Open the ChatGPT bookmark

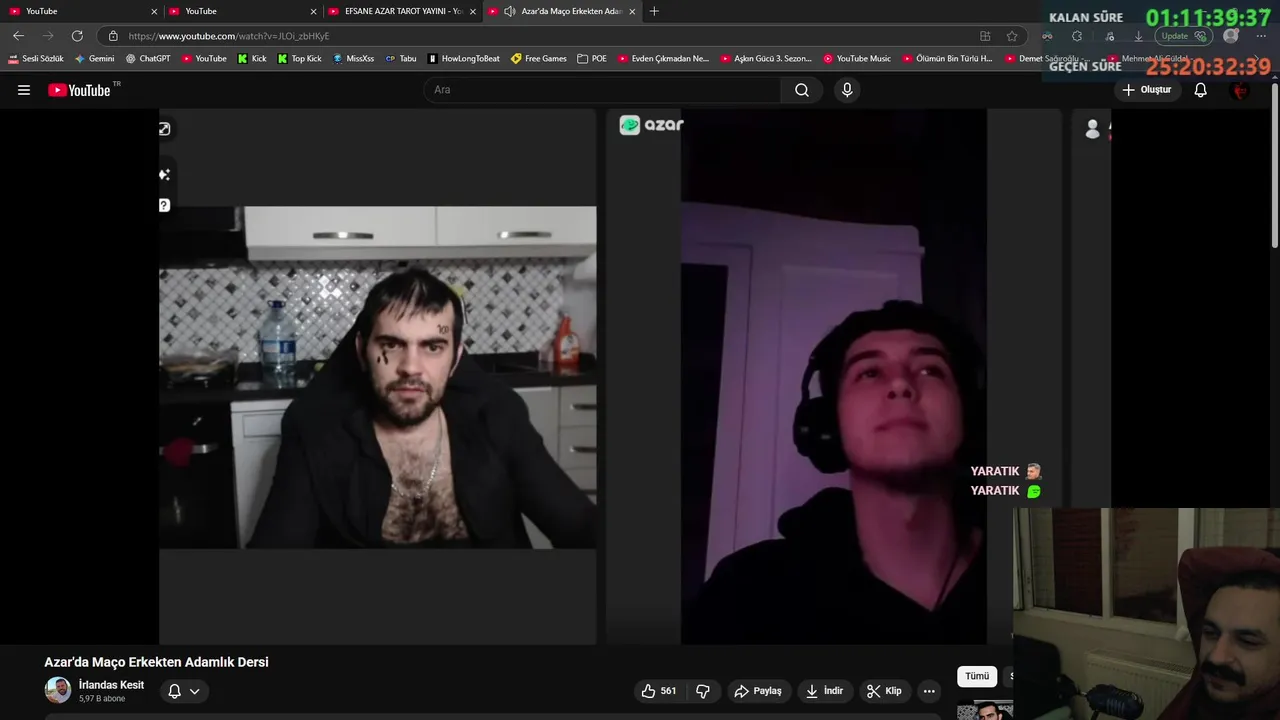coord(148,59)
